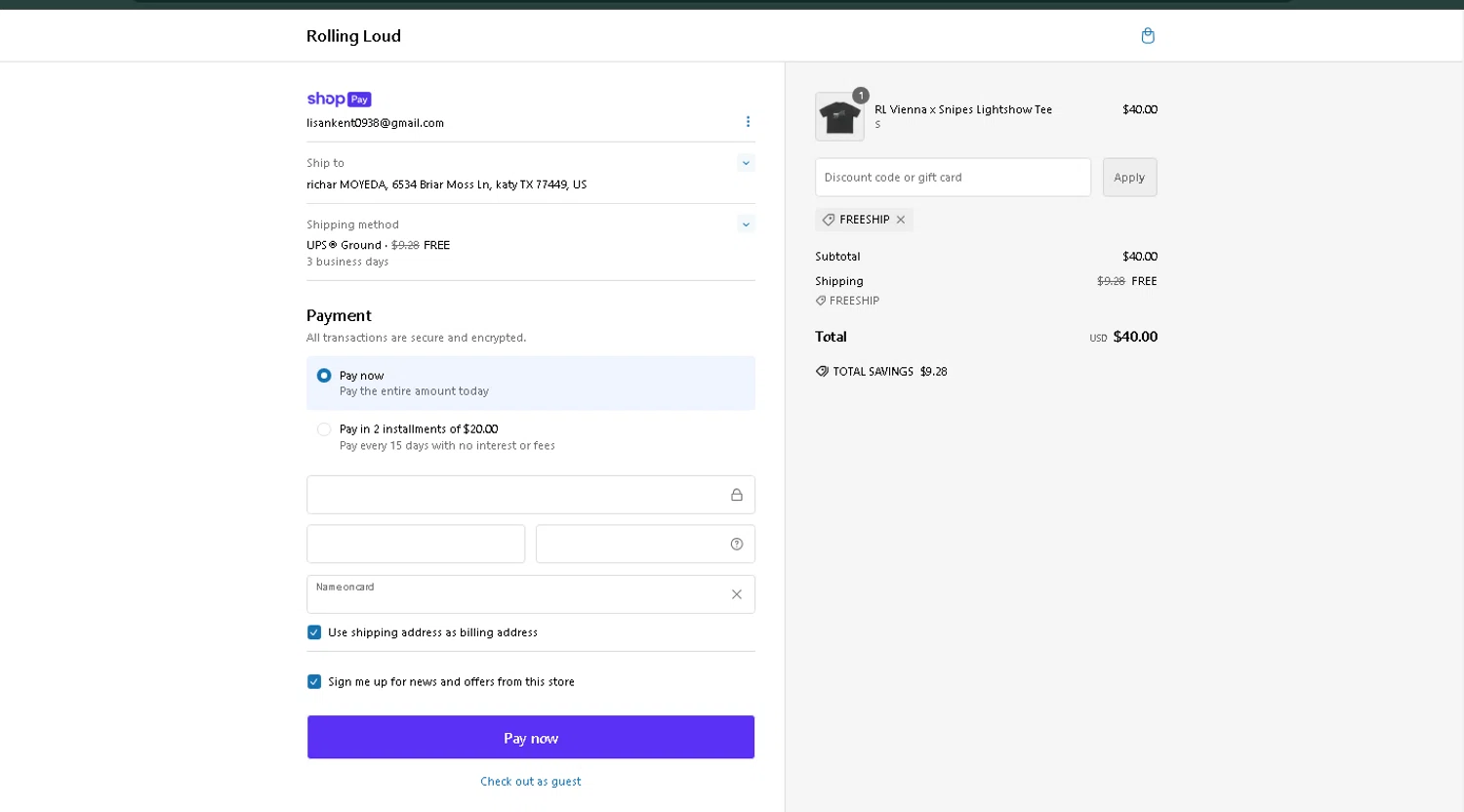Viewport: 1464px width, 812px height.
Task: Remove the FREESHIP discount code
Action: (901, 220)
